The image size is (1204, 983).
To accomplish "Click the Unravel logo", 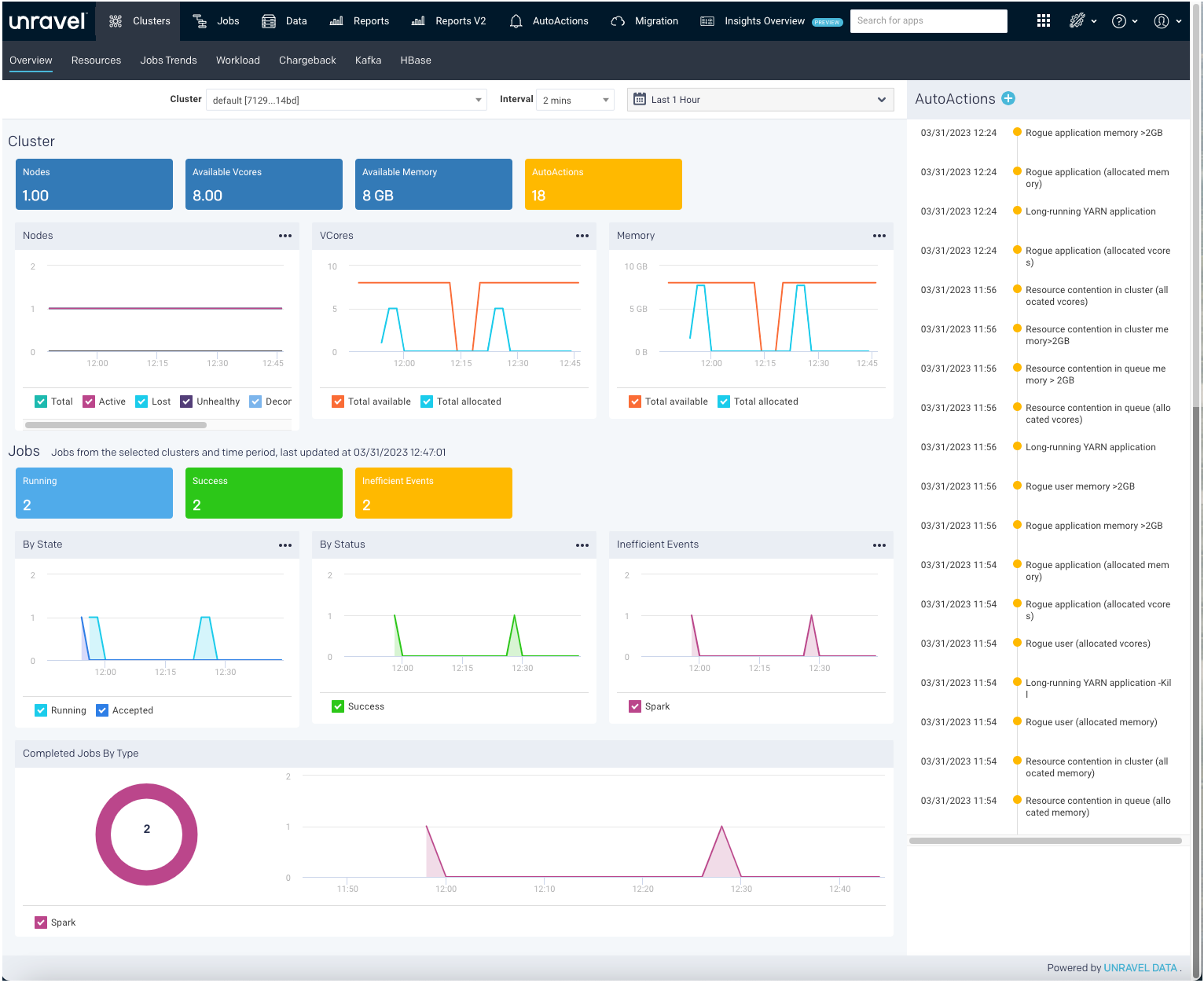I will 47,21.
